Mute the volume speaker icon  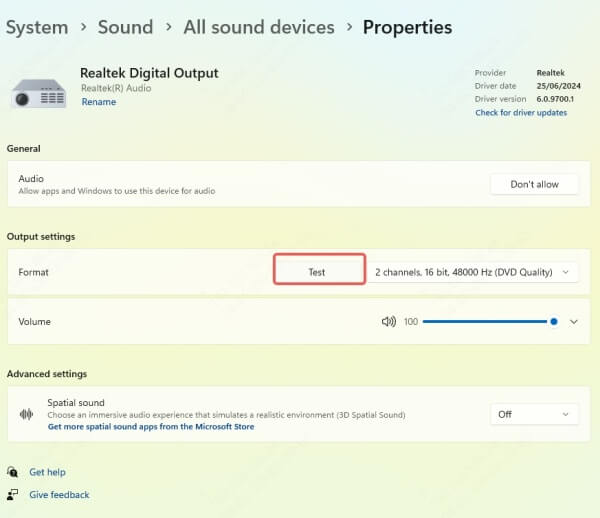[389, 322]
